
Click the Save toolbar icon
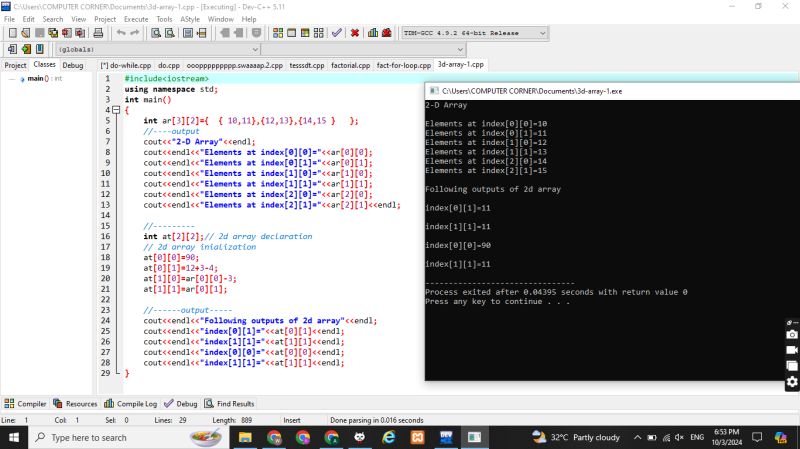tap(39, 33)
